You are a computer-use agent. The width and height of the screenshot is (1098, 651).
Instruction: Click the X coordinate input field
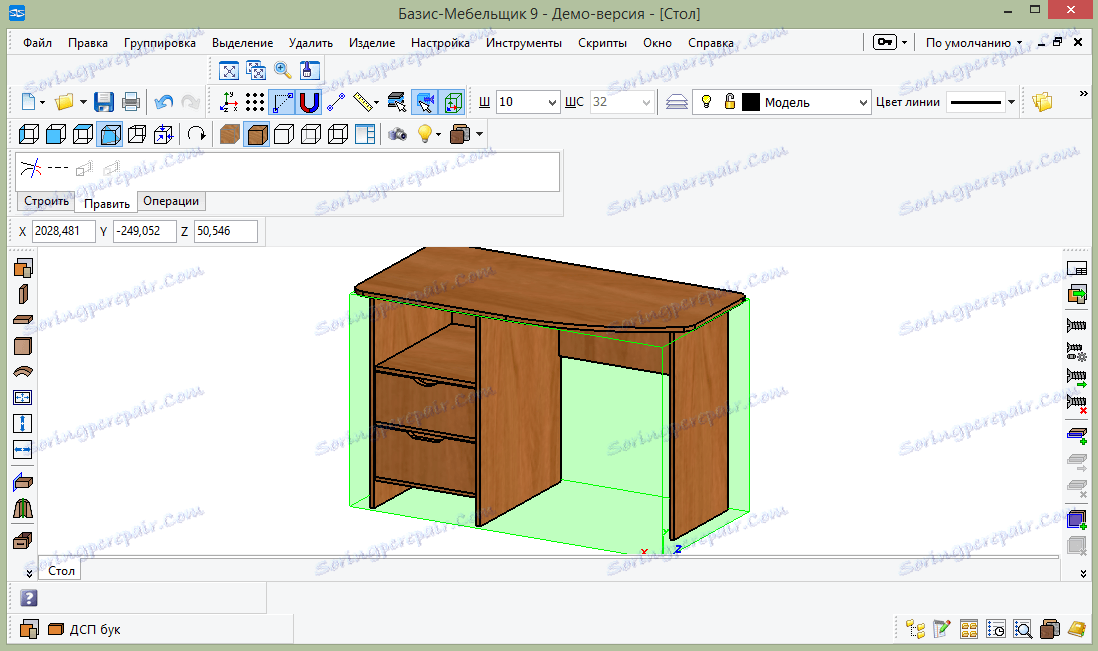click(x=63, y=231)
